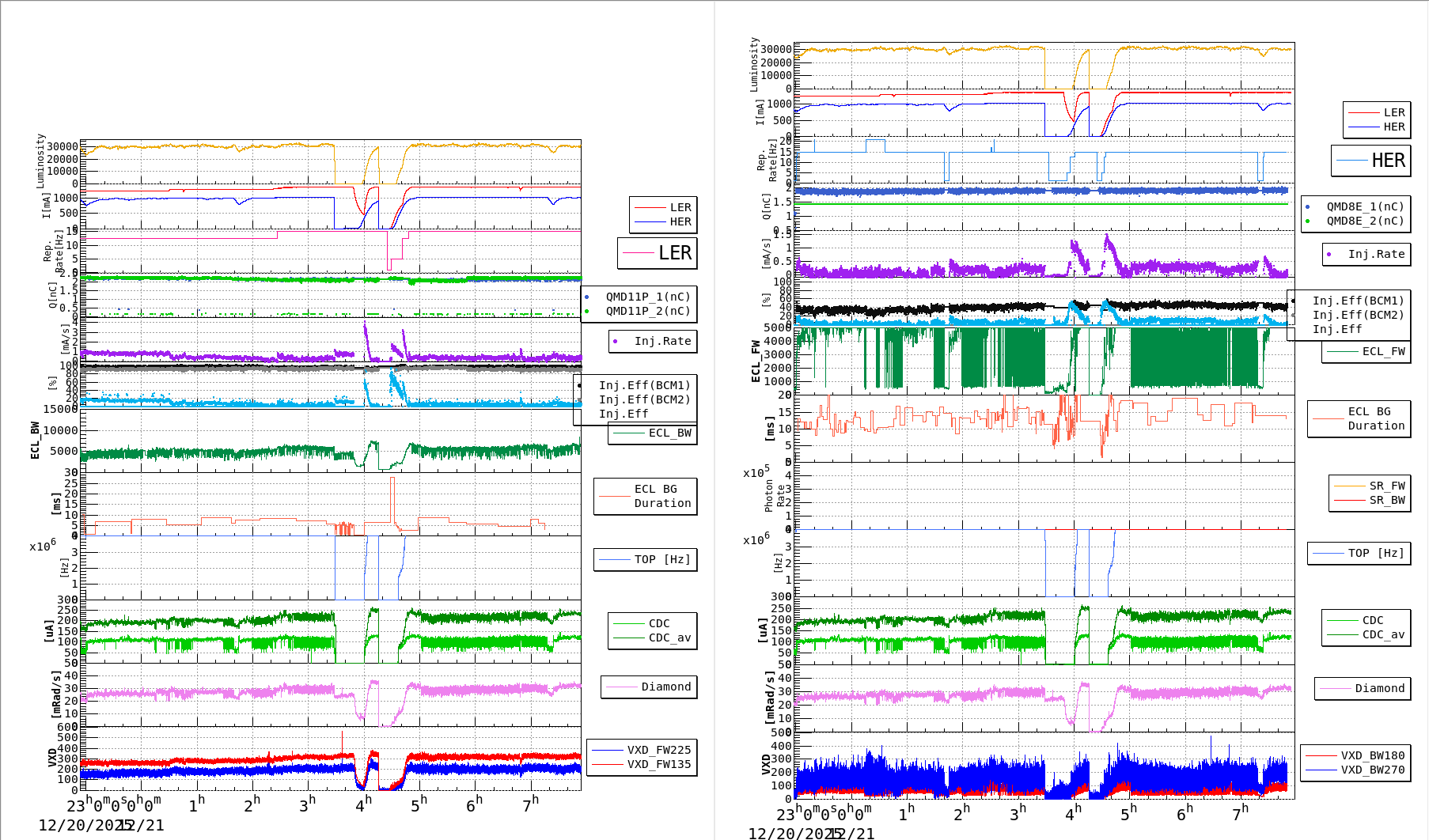
Task: Click the Inj.Eff(BCM1) legend entry in right panel
Action: click(1357, 301)
